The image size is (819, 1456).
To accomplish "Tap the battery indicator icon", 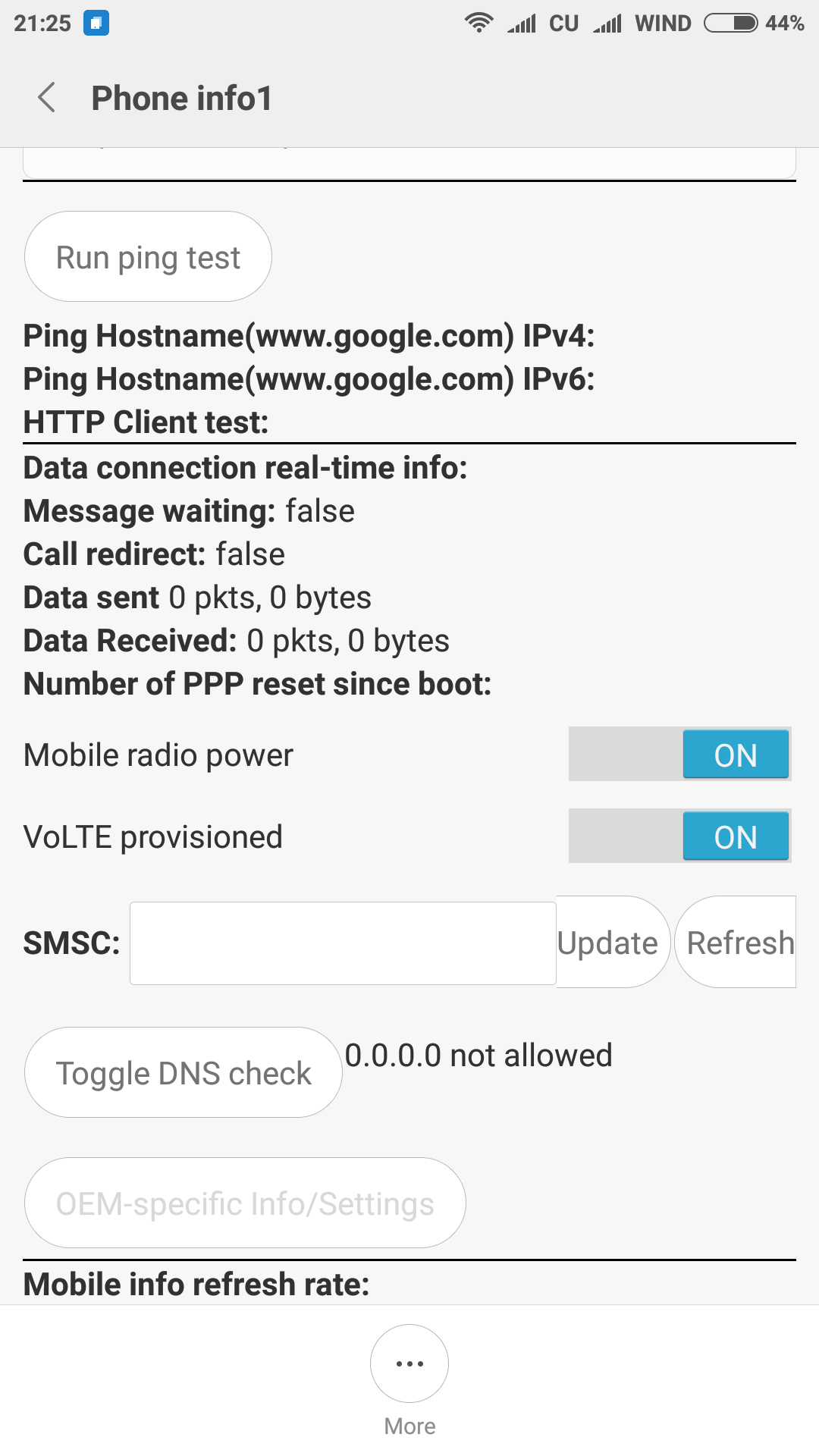I will [731, 23].
